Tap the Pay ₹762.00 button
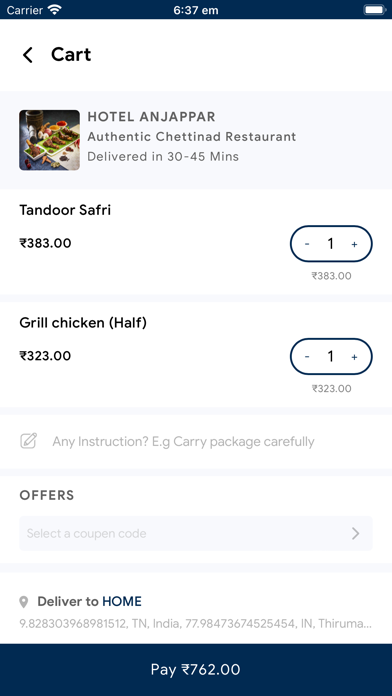Image resolution: width=392 pixels, height=696 pixels. click(x=196, y=669)
